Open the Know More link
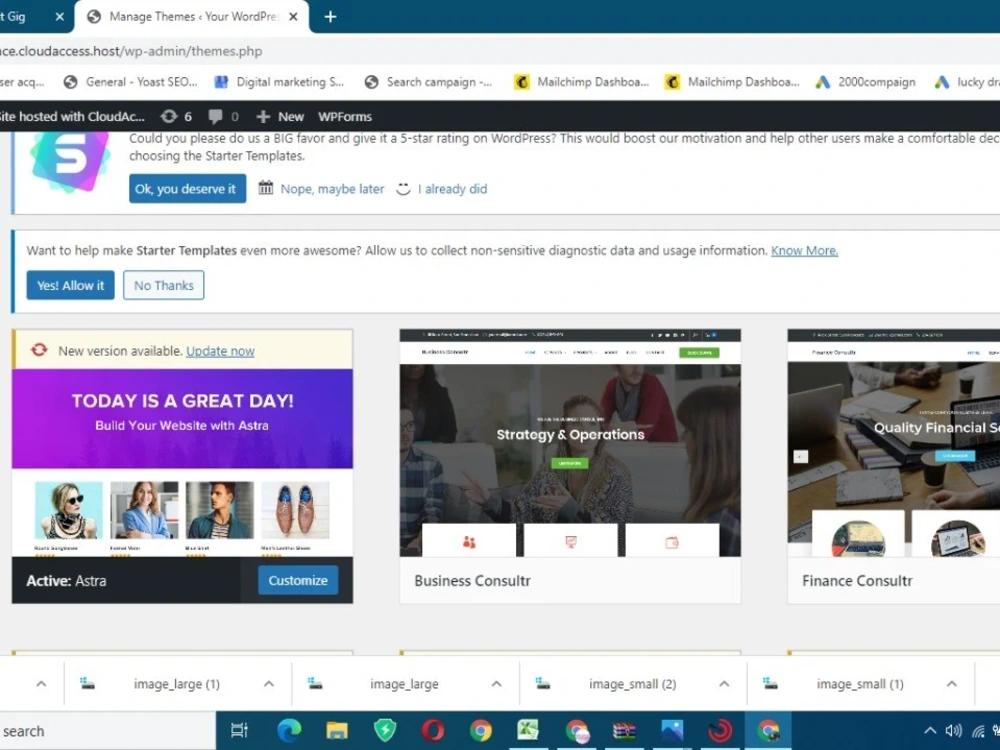 pyautogui.click(x=804, y=251)
